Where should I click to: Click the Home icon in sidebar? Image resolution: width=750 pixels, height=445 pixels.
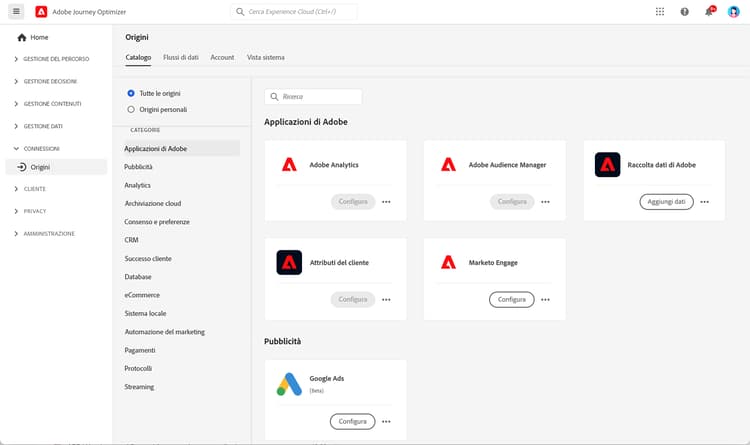[22, 37]
